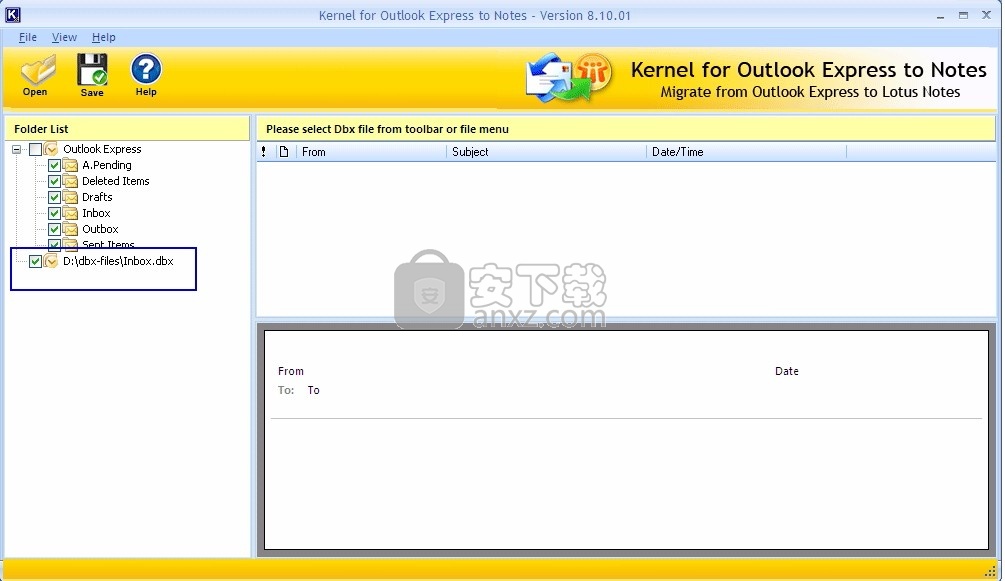The height and width of the screenshot is (581, 1005).
Task: Click the resize grip in status bar
Action: (990, 571)
